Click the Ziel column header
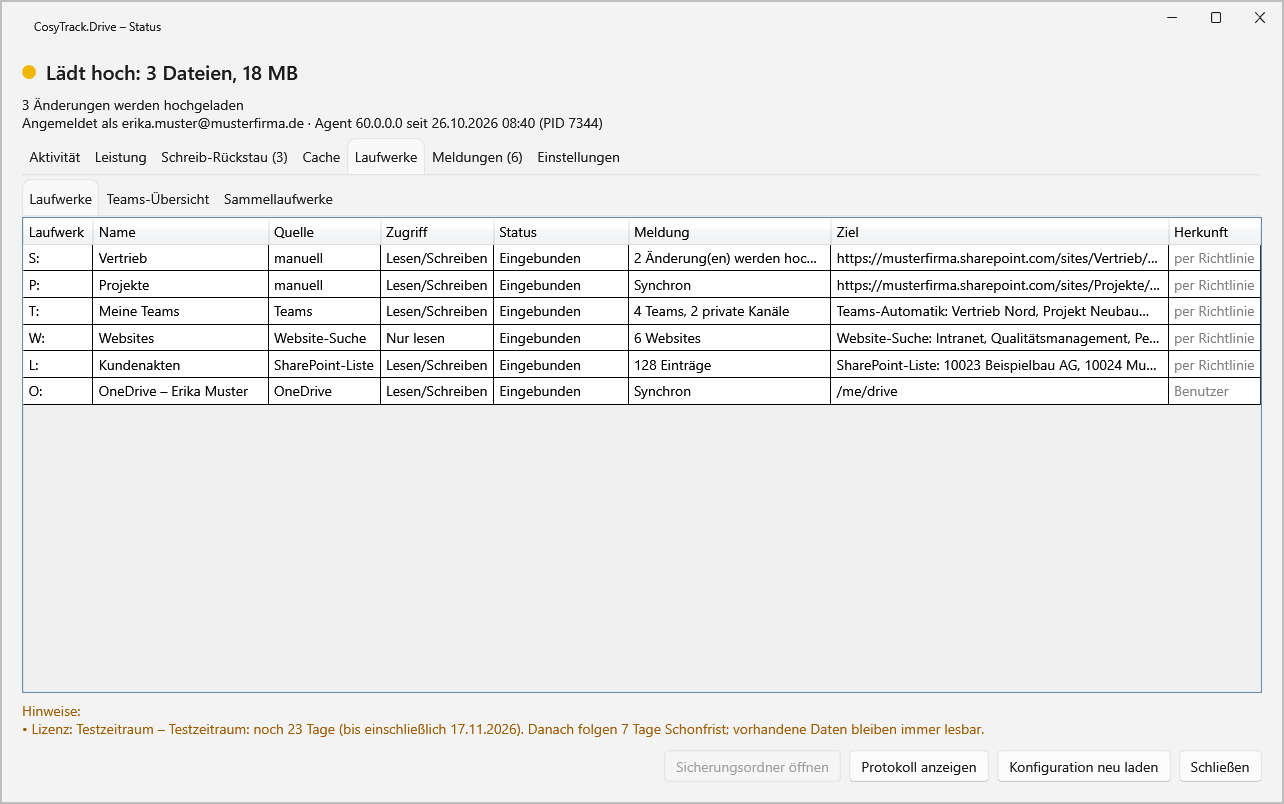1284x804 pixels. (1000, 232)
